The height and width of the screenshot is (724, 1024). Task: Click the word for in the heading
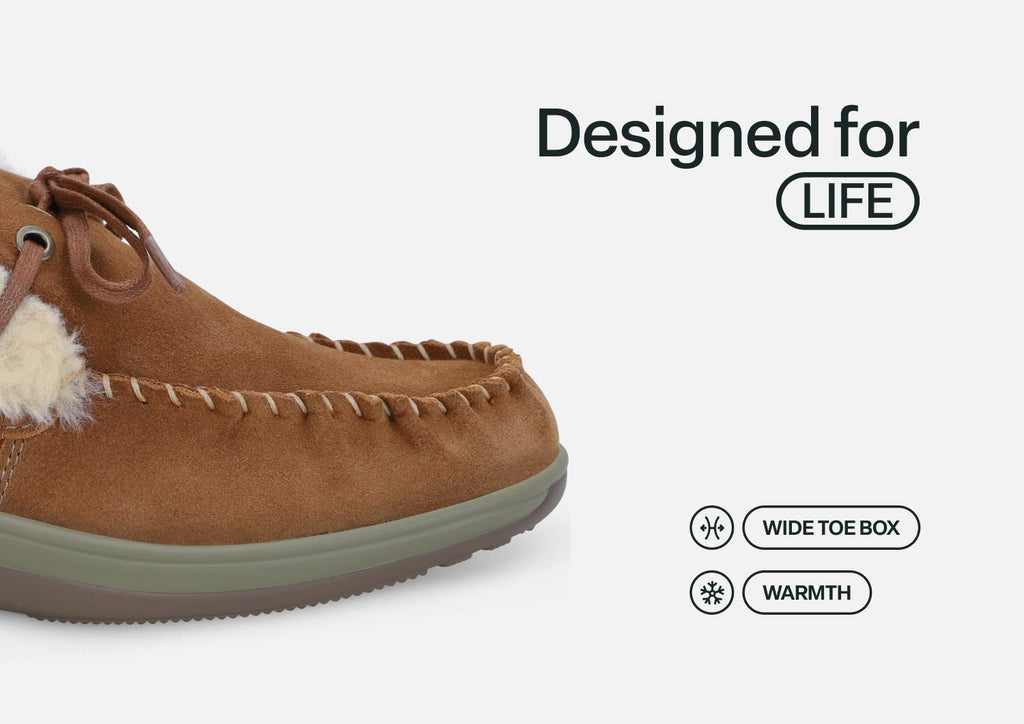pyautogui.click(x=876, y=133)
